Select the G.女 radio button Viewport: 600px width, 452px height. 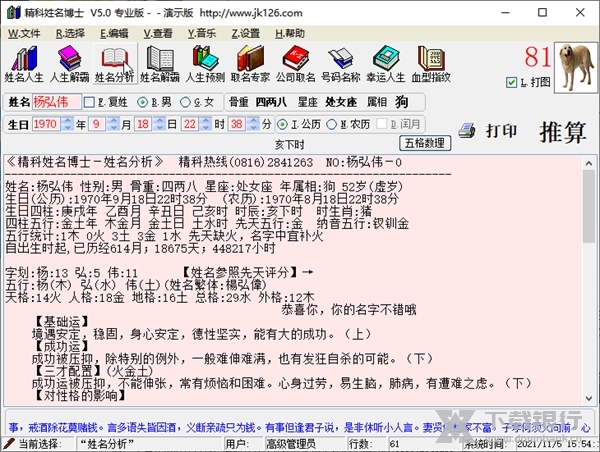pyautogui.click(x=185, y=102)
